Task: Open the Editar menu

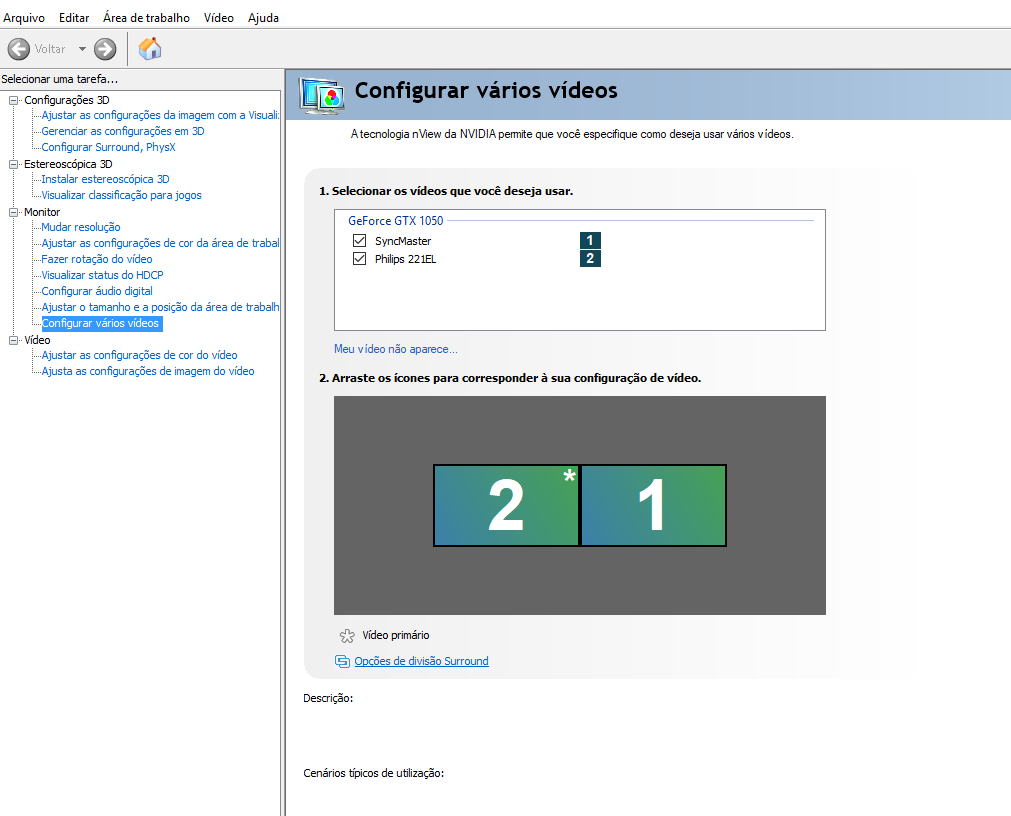Action: pyautogui.click(x=74, y=18)
